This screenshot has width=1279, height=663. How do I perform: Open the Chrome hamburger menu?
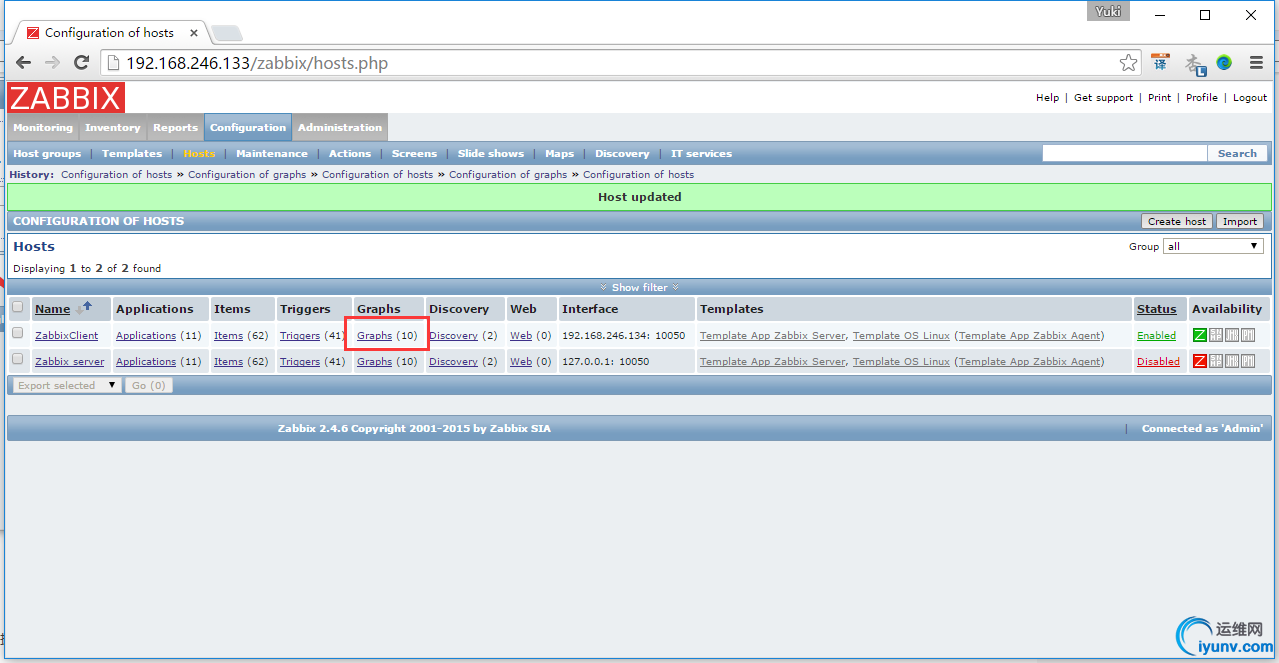point(1256,63)
